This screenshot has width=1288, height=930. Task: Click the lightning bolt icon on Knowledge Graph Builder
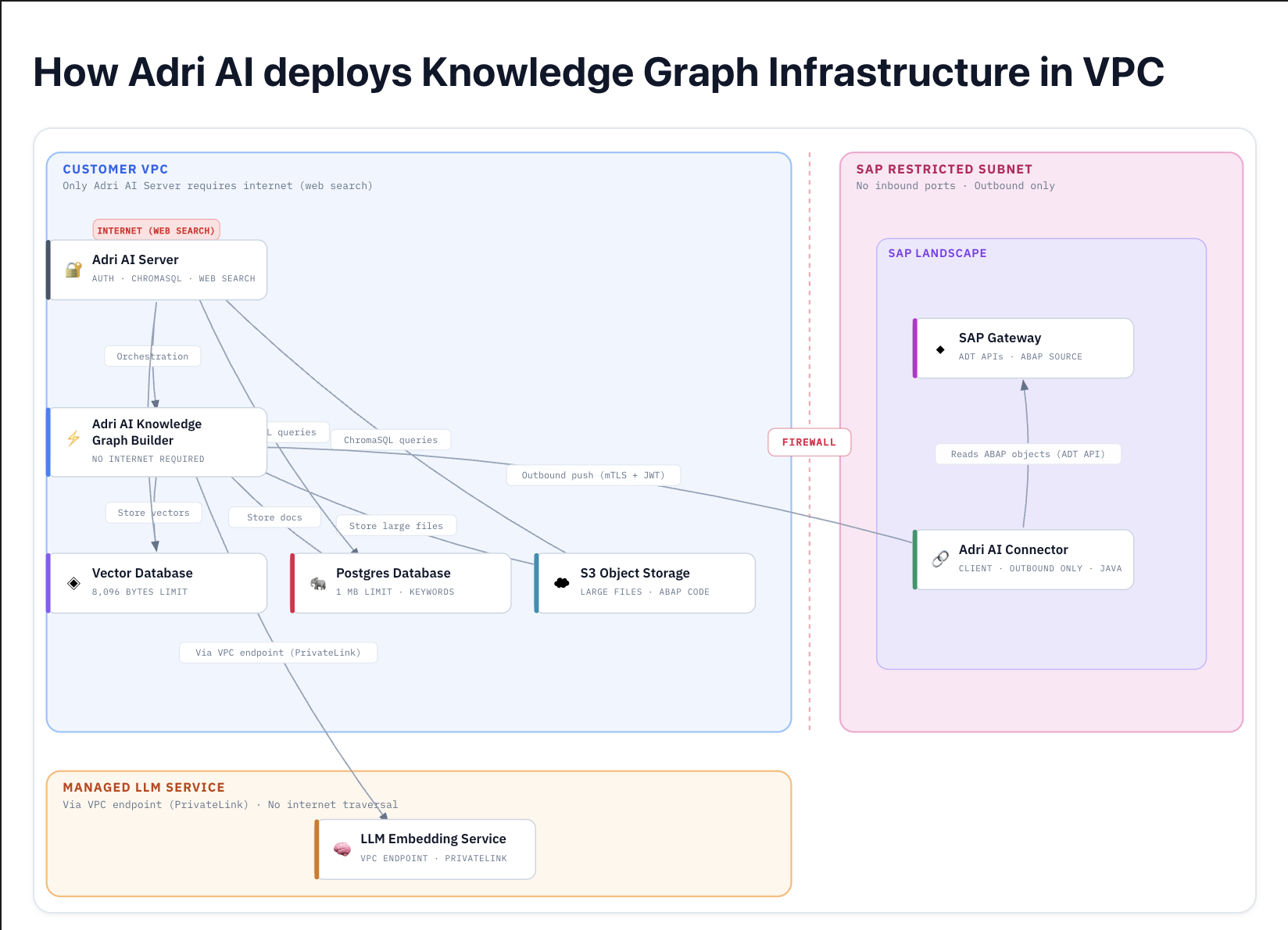point(73,438)
